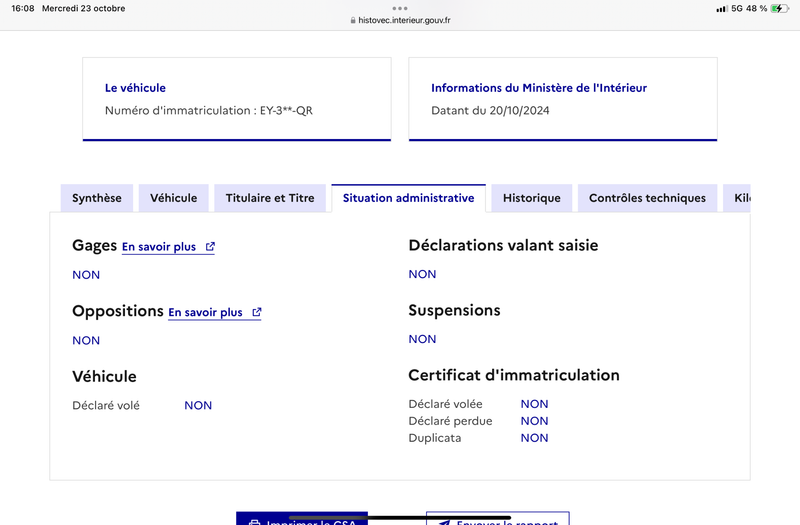The width and height of the screenshot is (800, 525).
Task: Switch to the Véhicule tab
Action: [x=173, y=198]
